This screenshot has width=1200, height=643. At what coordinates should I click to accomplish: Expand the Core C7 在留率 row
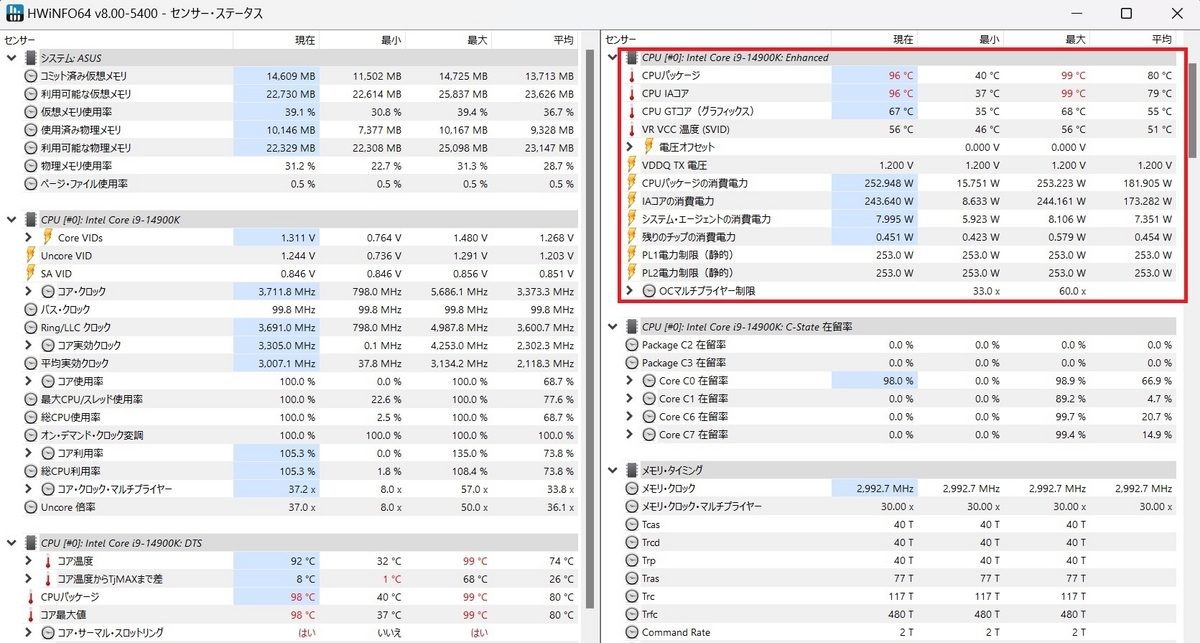tap(630, 435)
